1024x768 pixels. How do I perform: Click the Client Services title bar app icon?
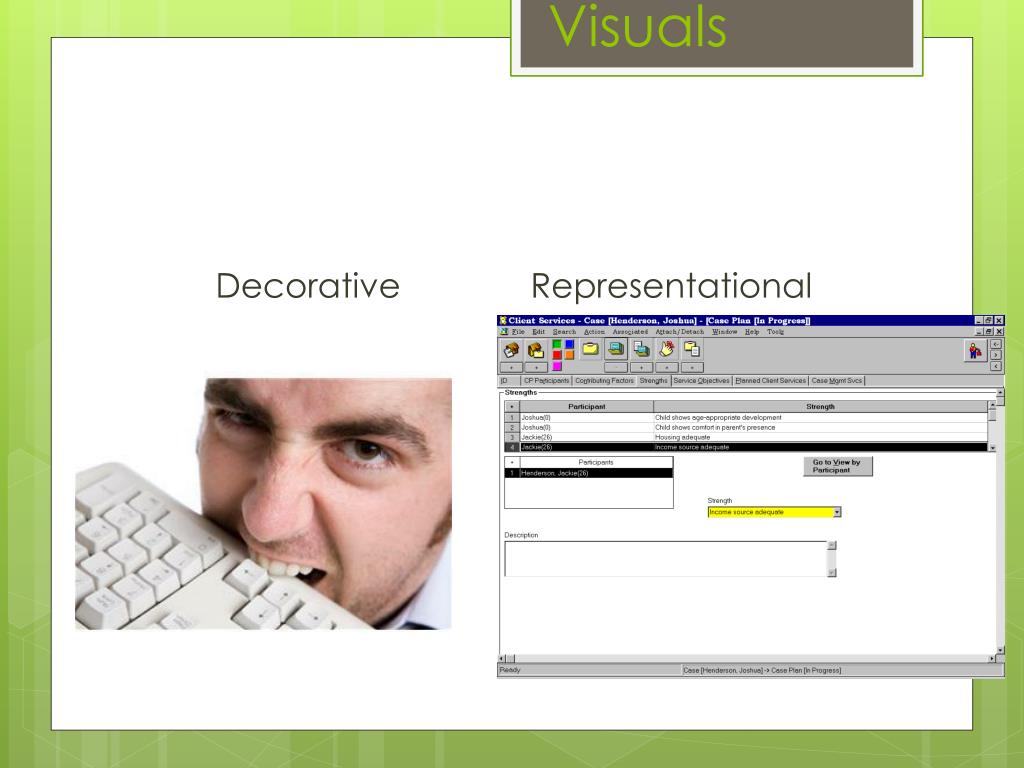point(503,321)
